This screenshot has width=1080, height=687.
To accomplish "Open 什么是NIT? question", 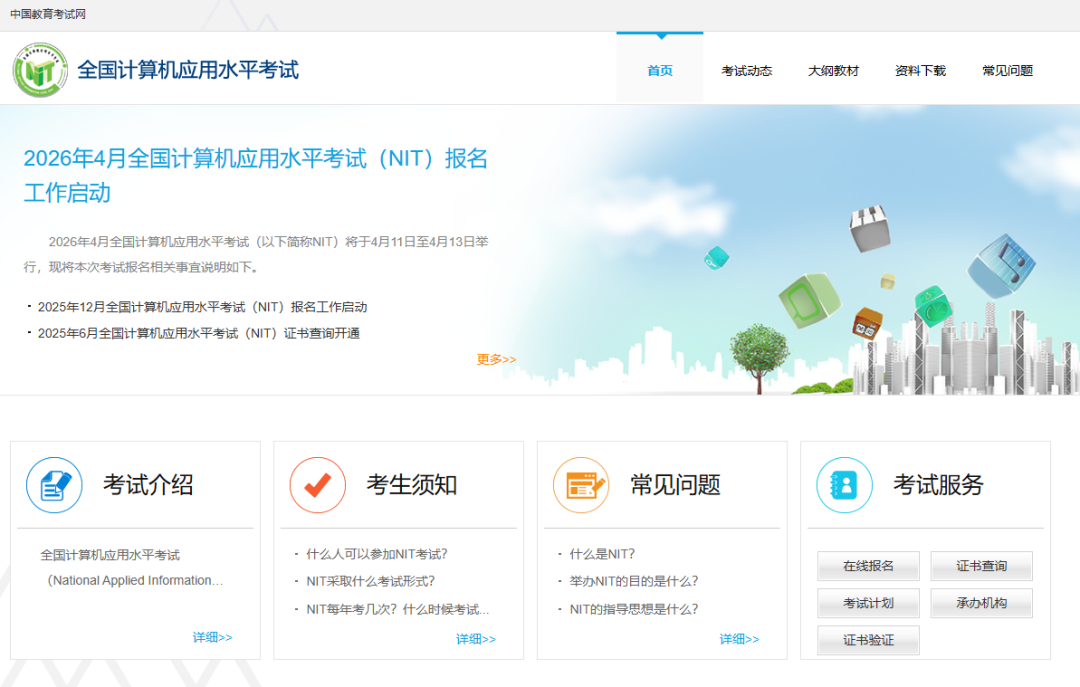I will [602, 554].
